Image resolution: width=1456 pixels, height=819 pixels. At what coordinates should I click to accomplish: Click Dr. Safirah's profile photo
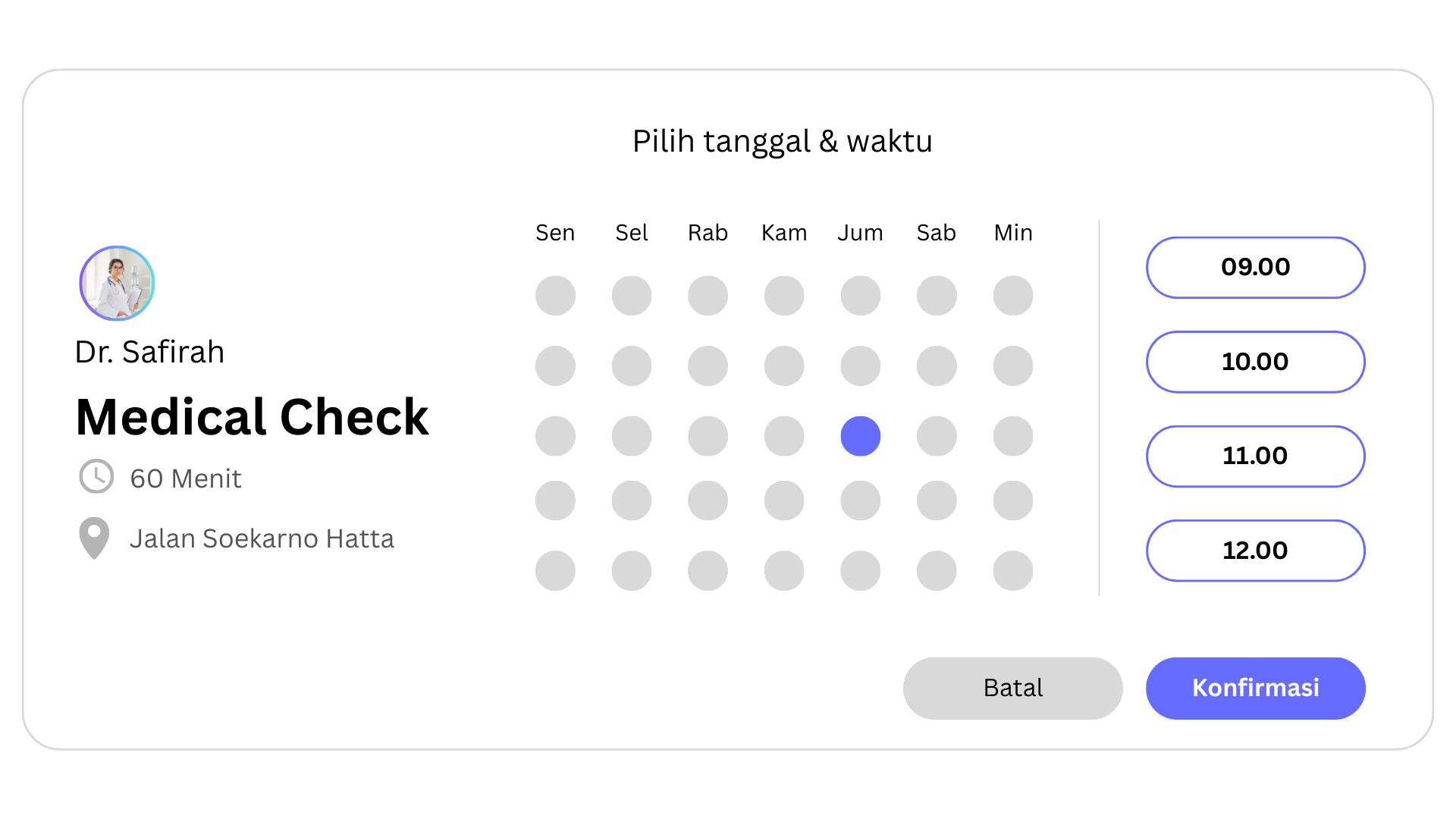[117, 283]
